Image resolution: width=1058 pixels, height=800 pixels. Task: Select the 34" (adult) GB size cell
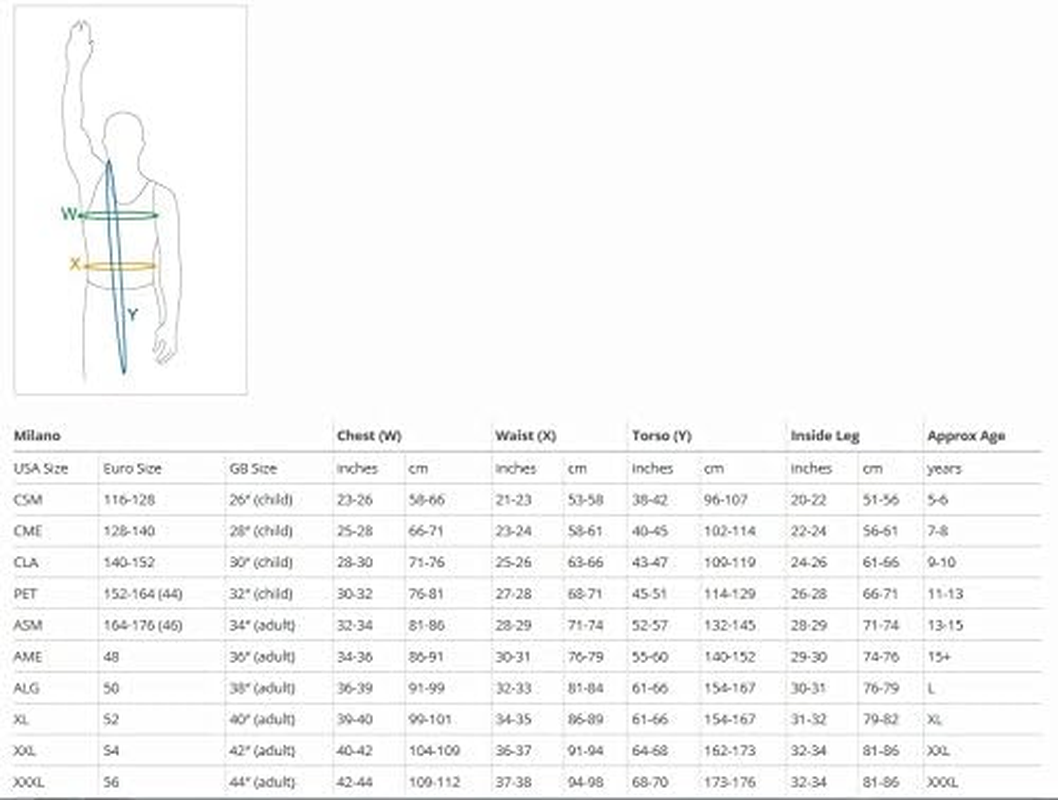261,625
